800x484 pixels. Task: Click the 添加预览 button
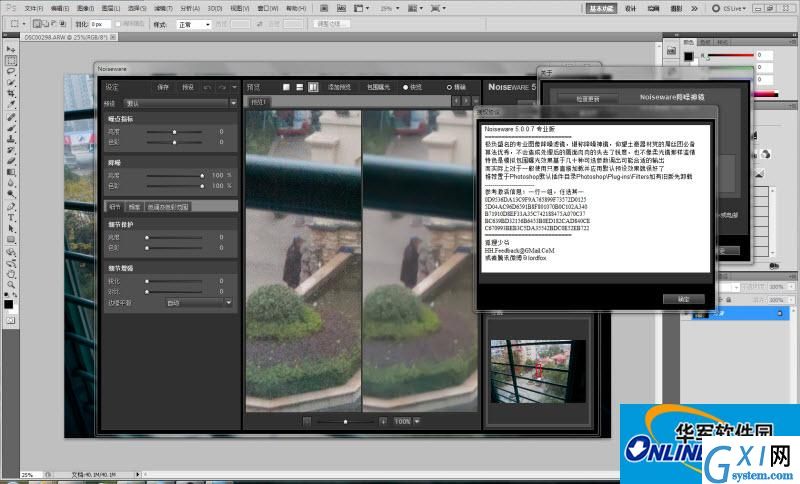(340, 87)
